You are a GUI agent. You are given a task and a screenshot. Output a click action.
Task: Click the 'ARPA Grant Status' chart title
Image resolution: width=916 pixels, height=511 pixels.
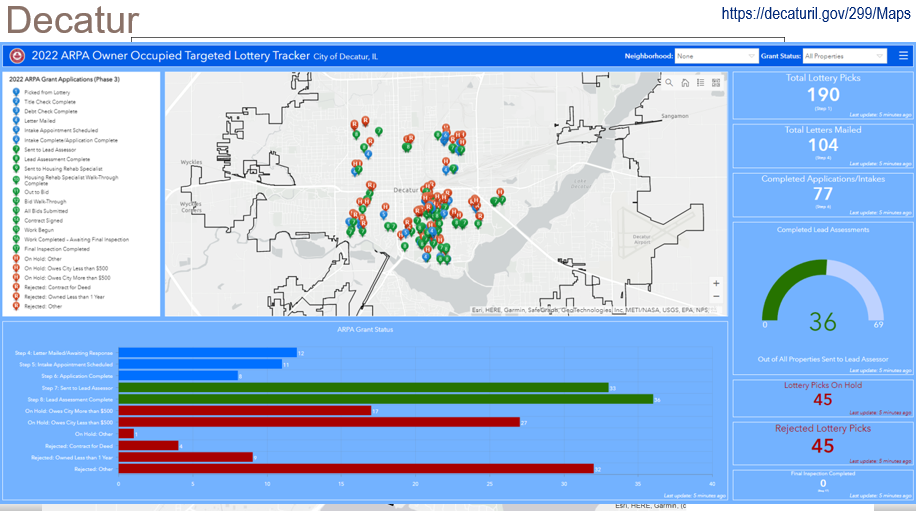(365, 329)
